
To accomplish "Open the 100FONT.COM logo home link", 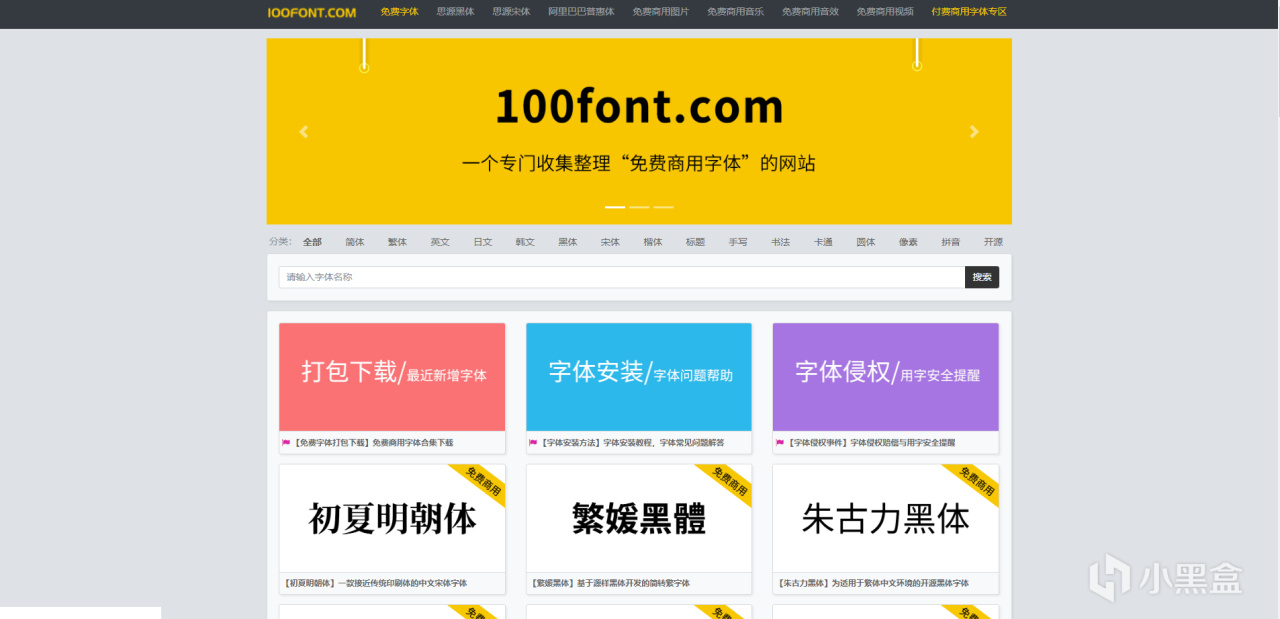I will pyautogui.click(x=312, y=12).
